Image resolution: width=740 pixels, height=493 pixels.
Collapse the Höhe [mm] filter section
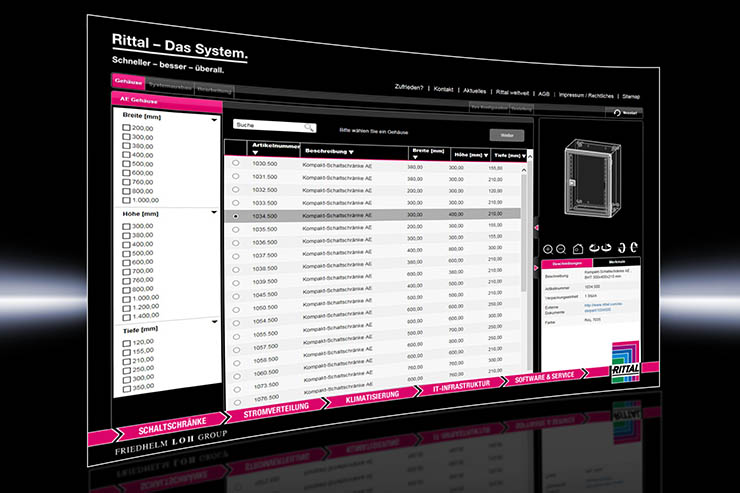click(x=216, y=212)
